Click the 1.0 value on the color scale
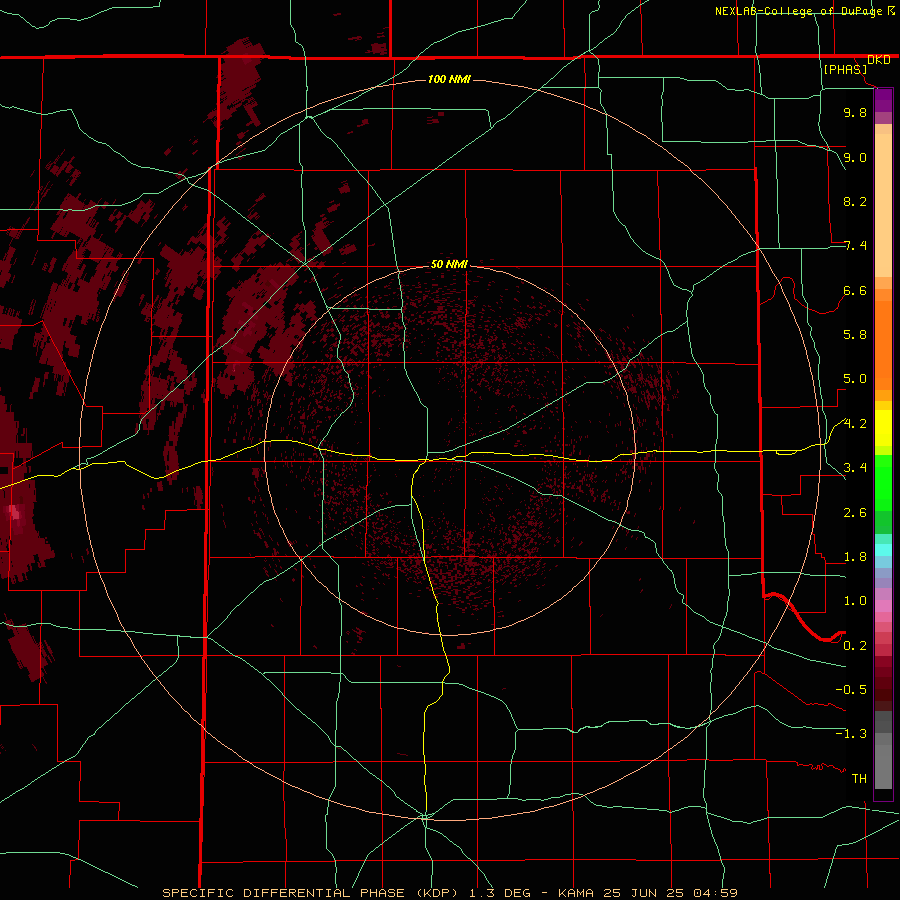900x900 pixels. [855, 601]
